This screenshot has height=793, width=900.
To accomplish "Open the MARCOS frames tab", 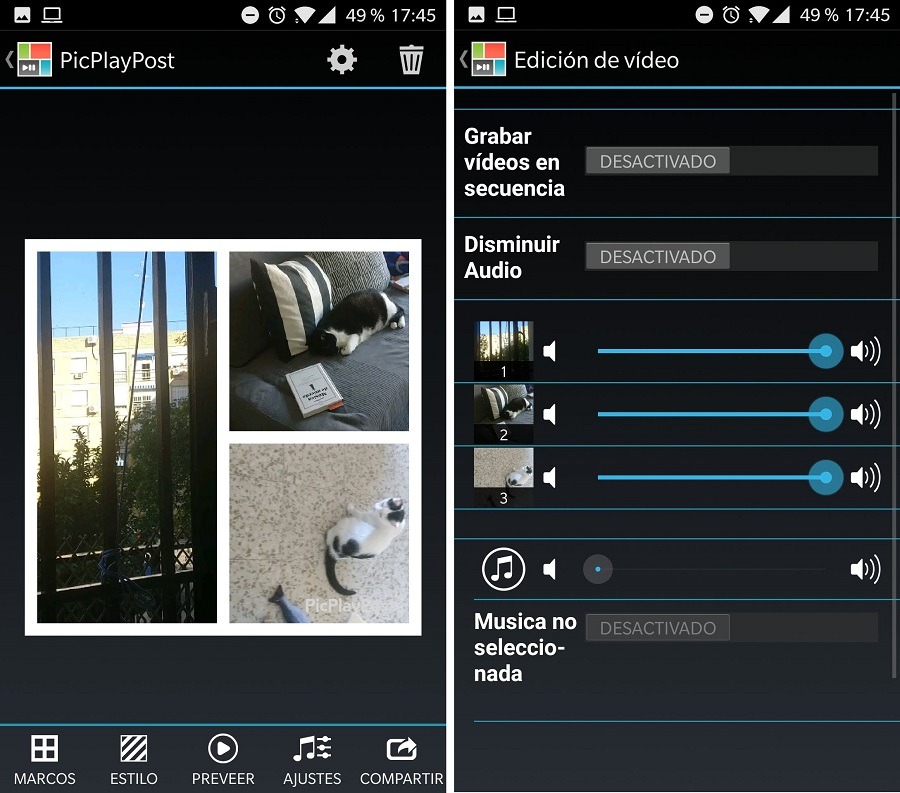I will pos(44,760).
